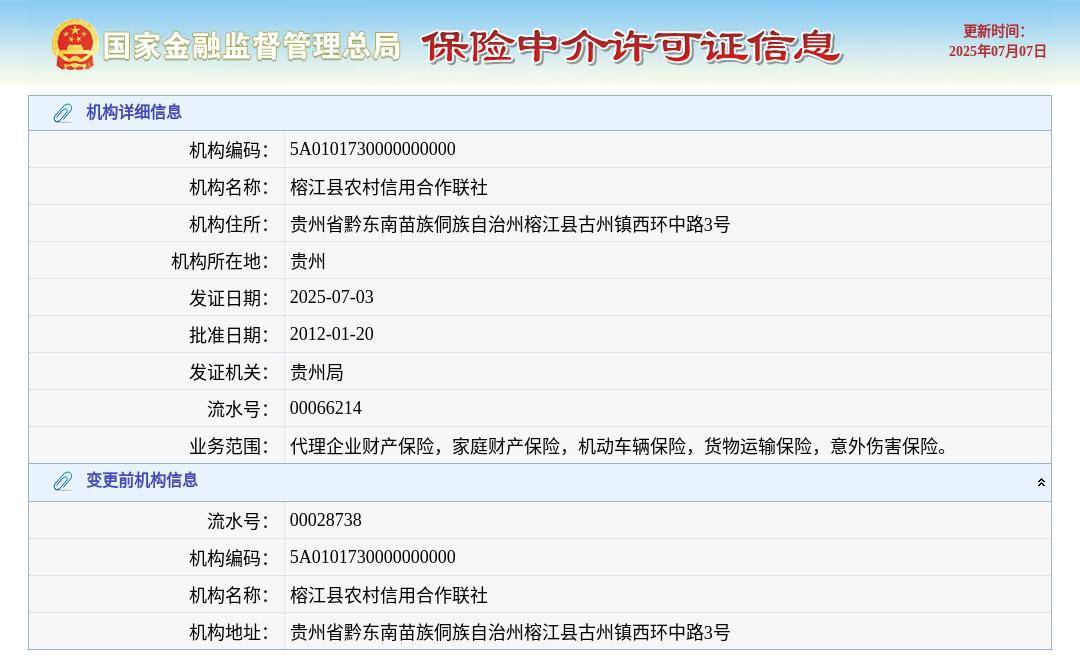Click the 流水号 label beside 00066214
Image resolution: width=1080 pixels, height=664 pixels.
click(238, 409)
